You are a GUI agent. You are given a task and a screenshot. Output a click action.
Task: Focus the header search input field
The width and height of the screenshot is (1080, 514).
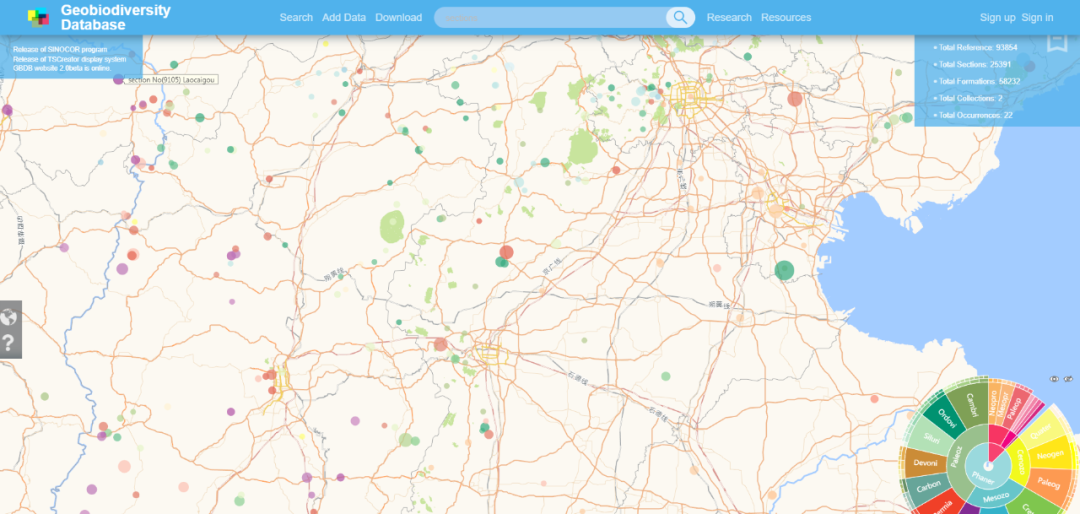tap(550, 17)
